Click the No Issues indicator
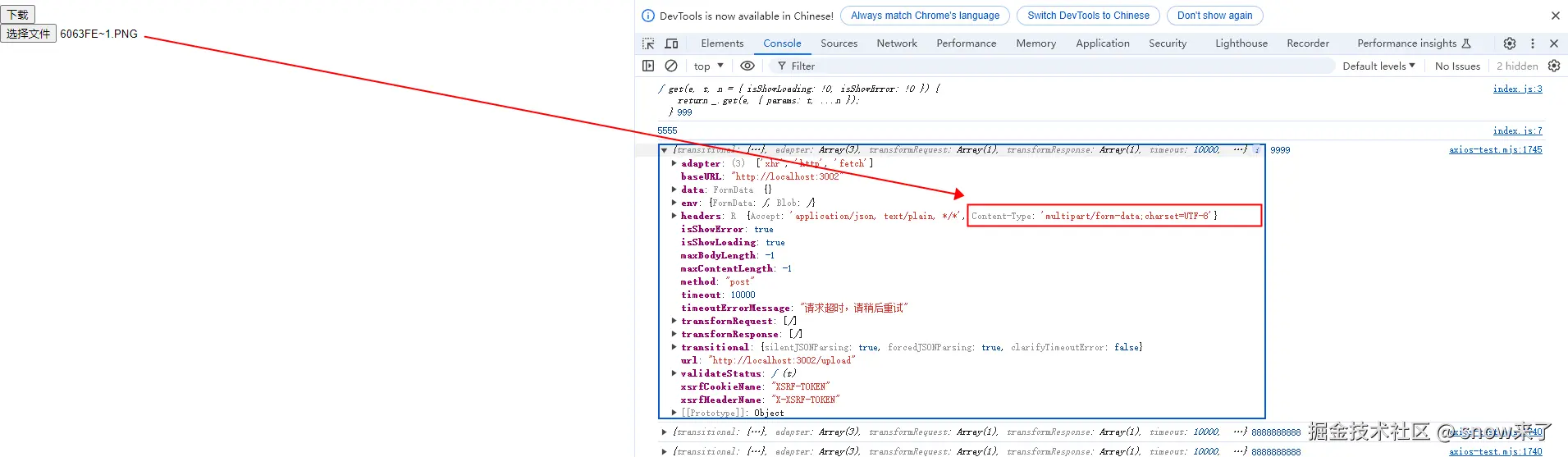 pyautogui.click(x=1457, y=66)
